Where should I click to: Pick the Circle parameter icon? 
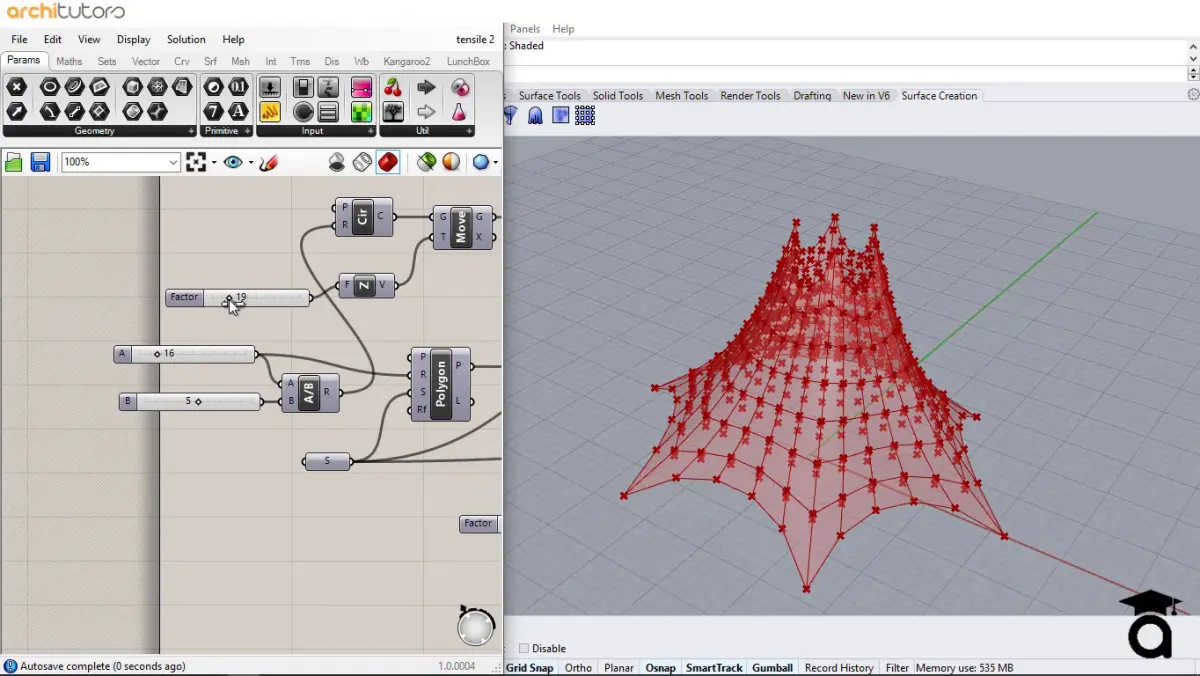49,87
